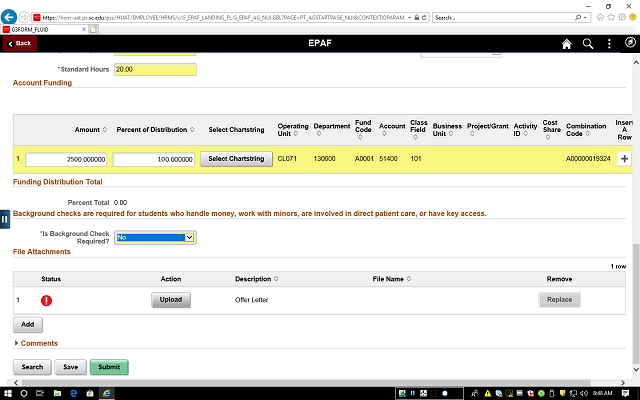The height and width of the screenshot is (400, 640).
Task: Click the browser address bar
Action: [x=223, y=18]
